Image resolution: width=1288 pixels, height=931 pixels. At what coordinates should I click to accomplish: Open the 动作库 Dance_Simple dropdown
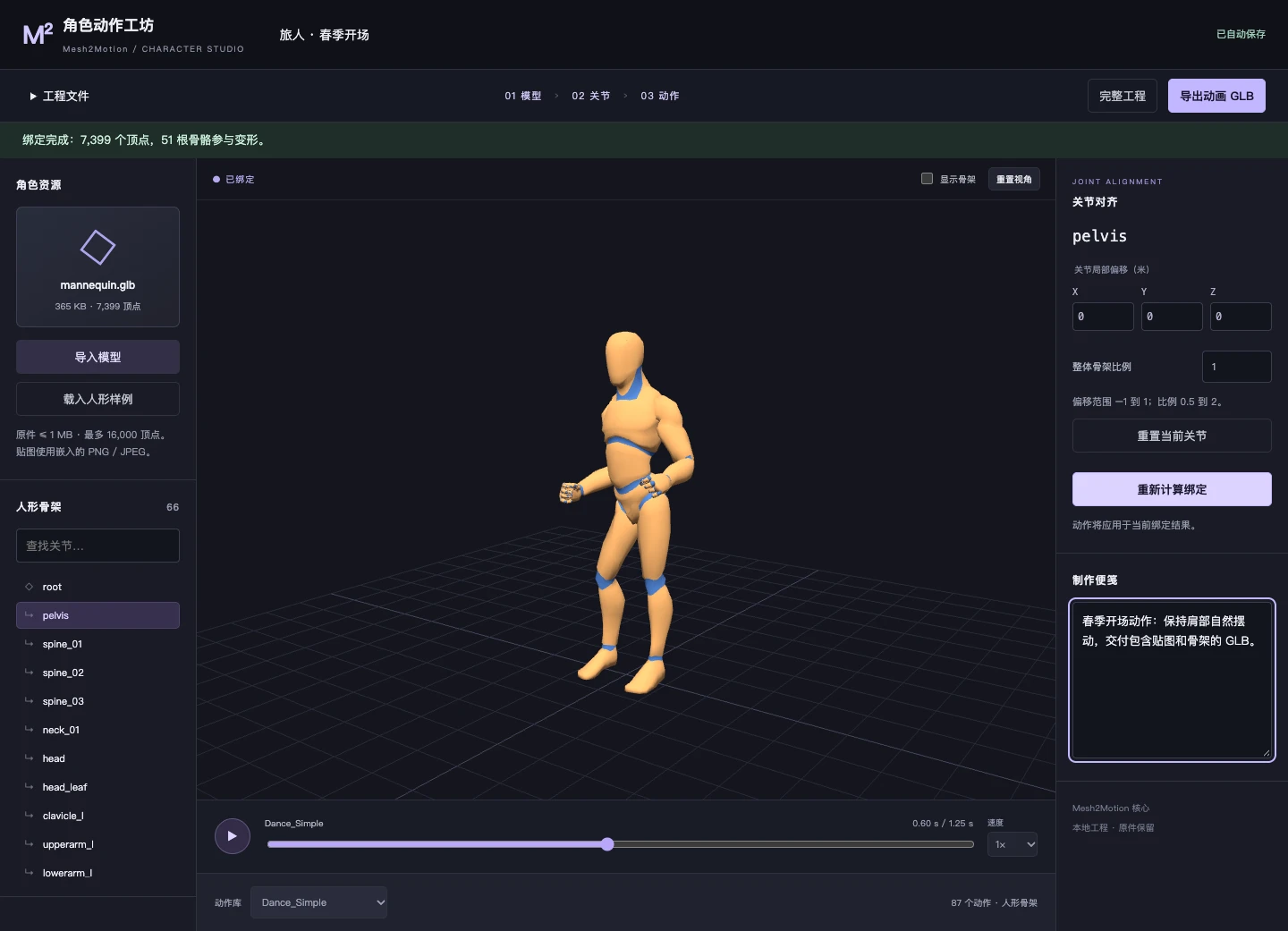pos(318,902)
